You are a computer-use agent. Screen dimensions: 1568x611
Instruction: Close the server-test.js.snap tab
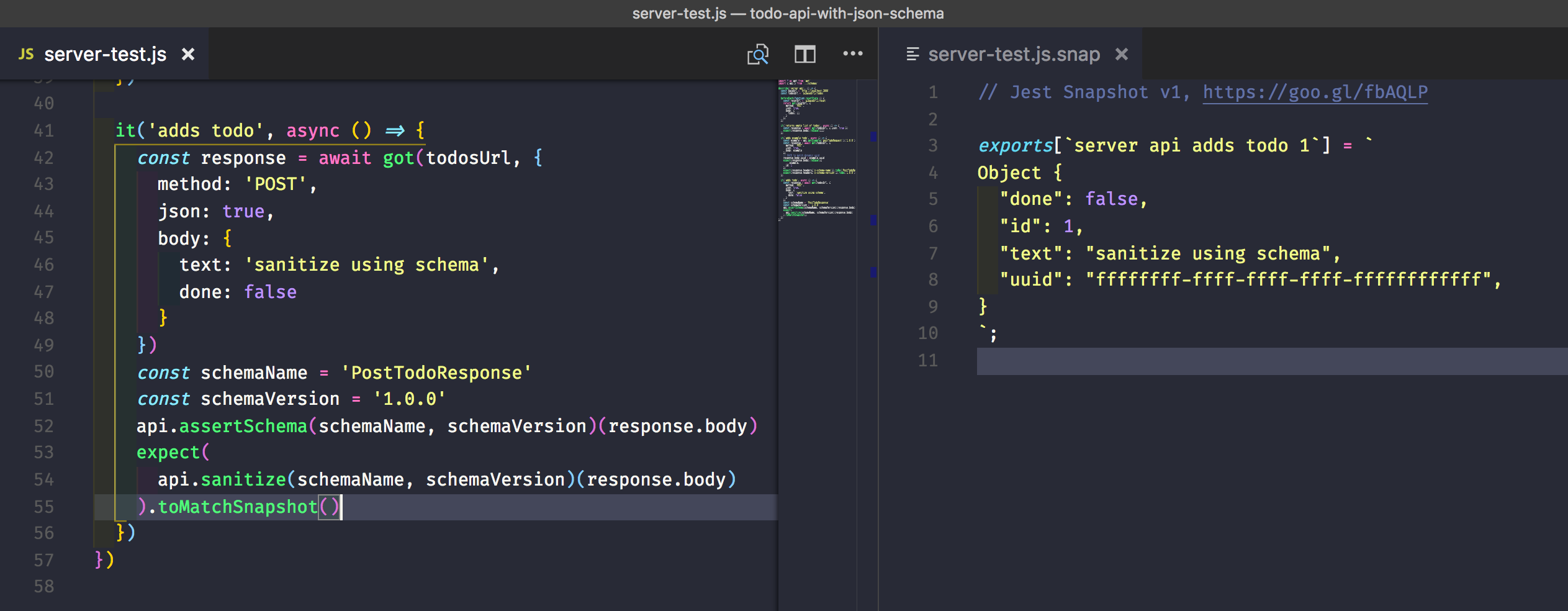coord(1122,55)
